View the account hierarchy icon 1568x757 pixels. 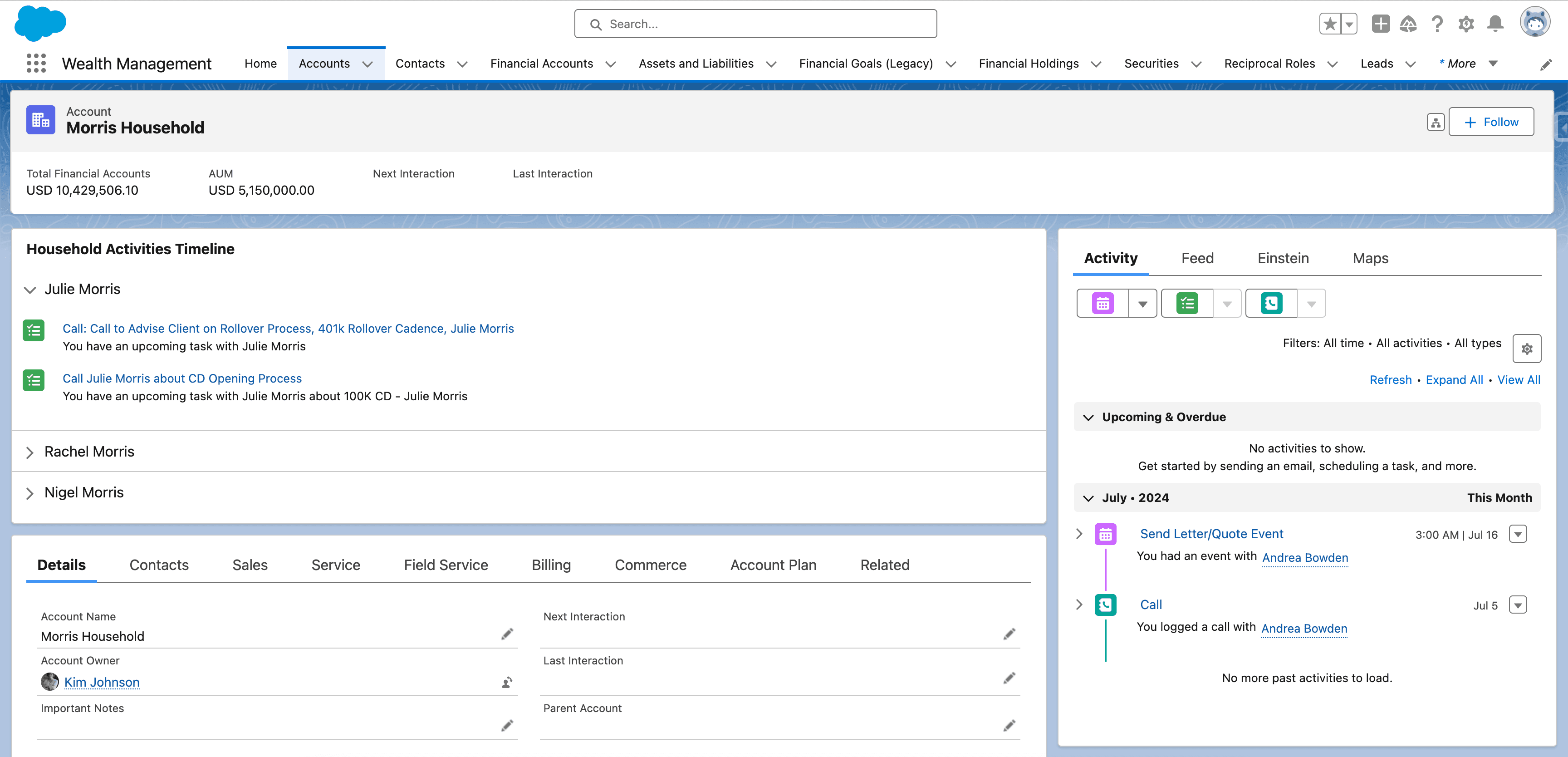tap(1436, 123)
